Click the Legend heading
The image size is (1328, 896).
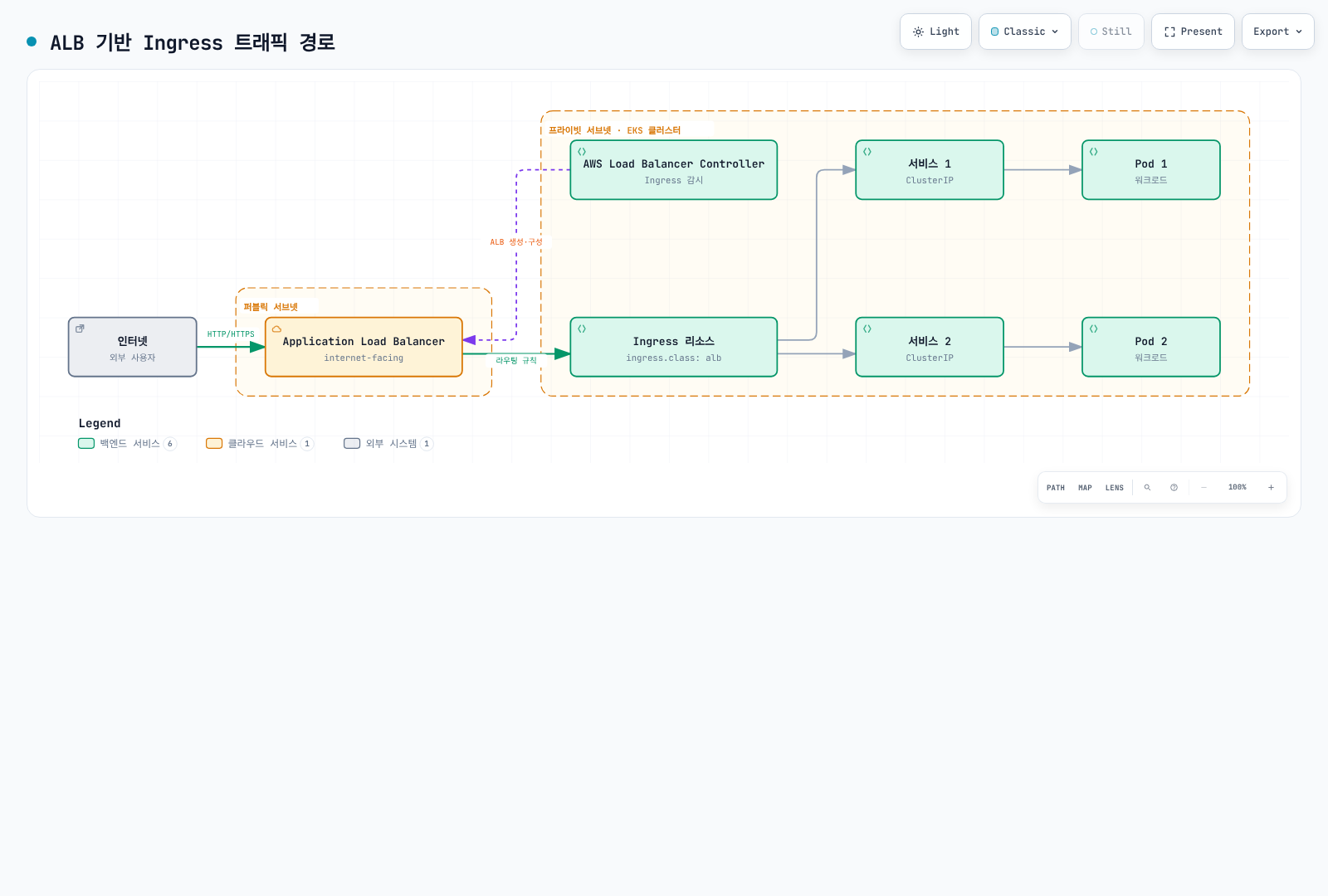click(100, 423)
